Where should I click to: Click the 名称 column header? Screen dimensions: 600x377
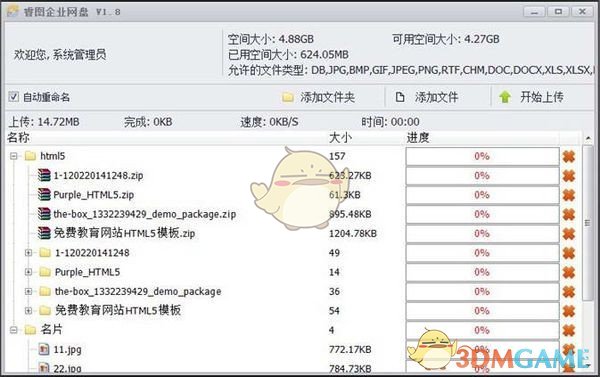[18, 137]
